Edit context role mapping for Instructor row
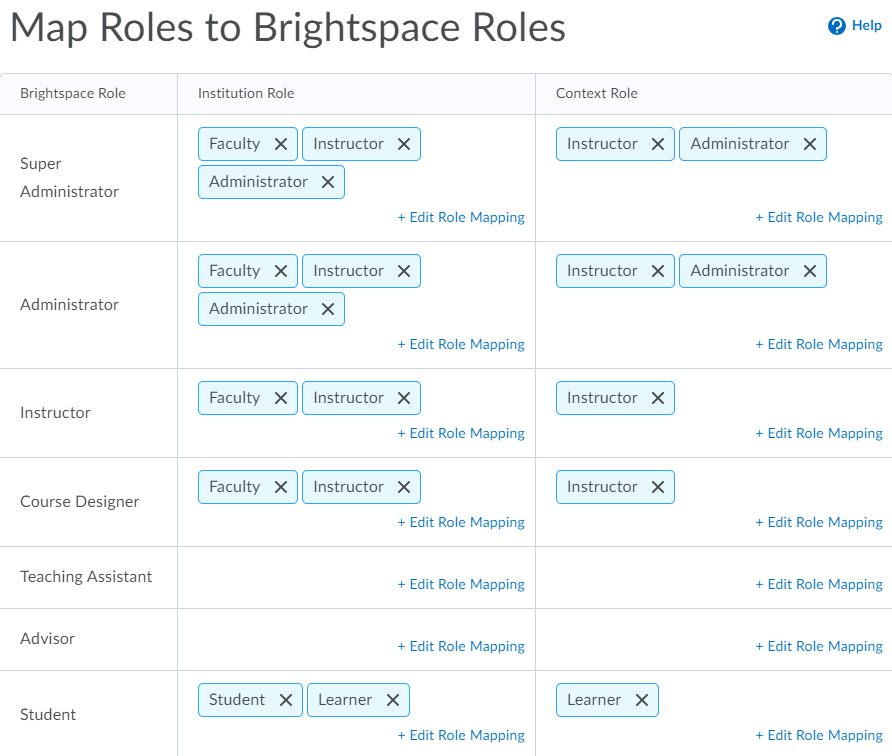Image resolution: width=892 pixels, height=756 pixels. (x=819, y=433)
